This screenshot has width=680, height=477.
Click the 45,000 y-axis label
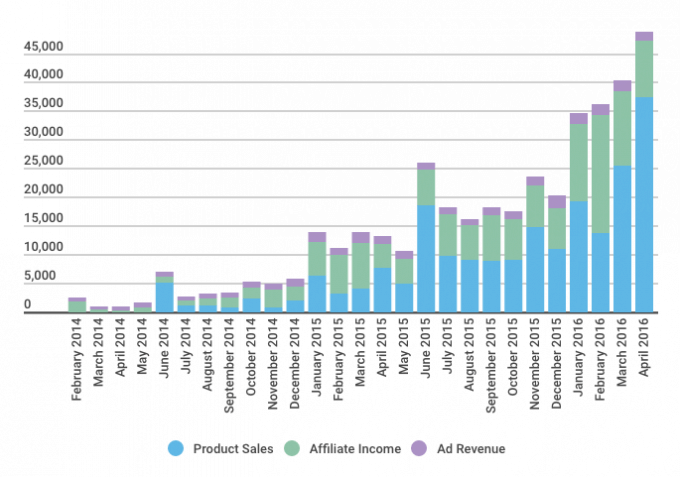[x=43, y=46]
